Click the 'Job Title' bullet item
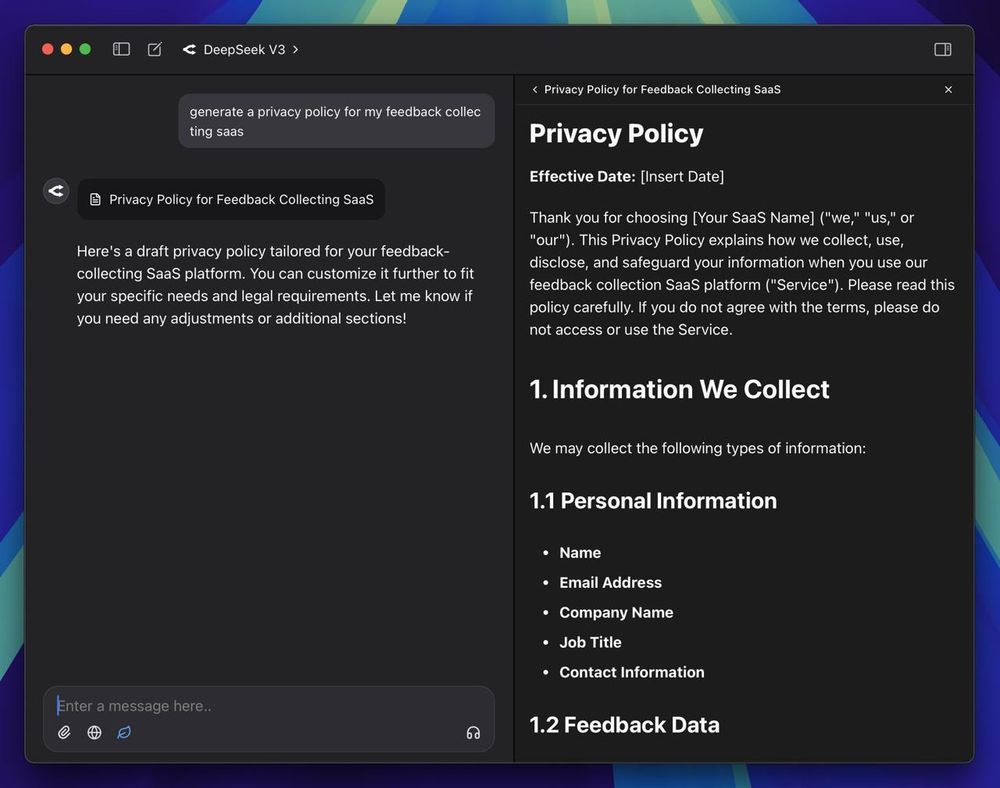1000x788 pixels. tap(590, 643)
